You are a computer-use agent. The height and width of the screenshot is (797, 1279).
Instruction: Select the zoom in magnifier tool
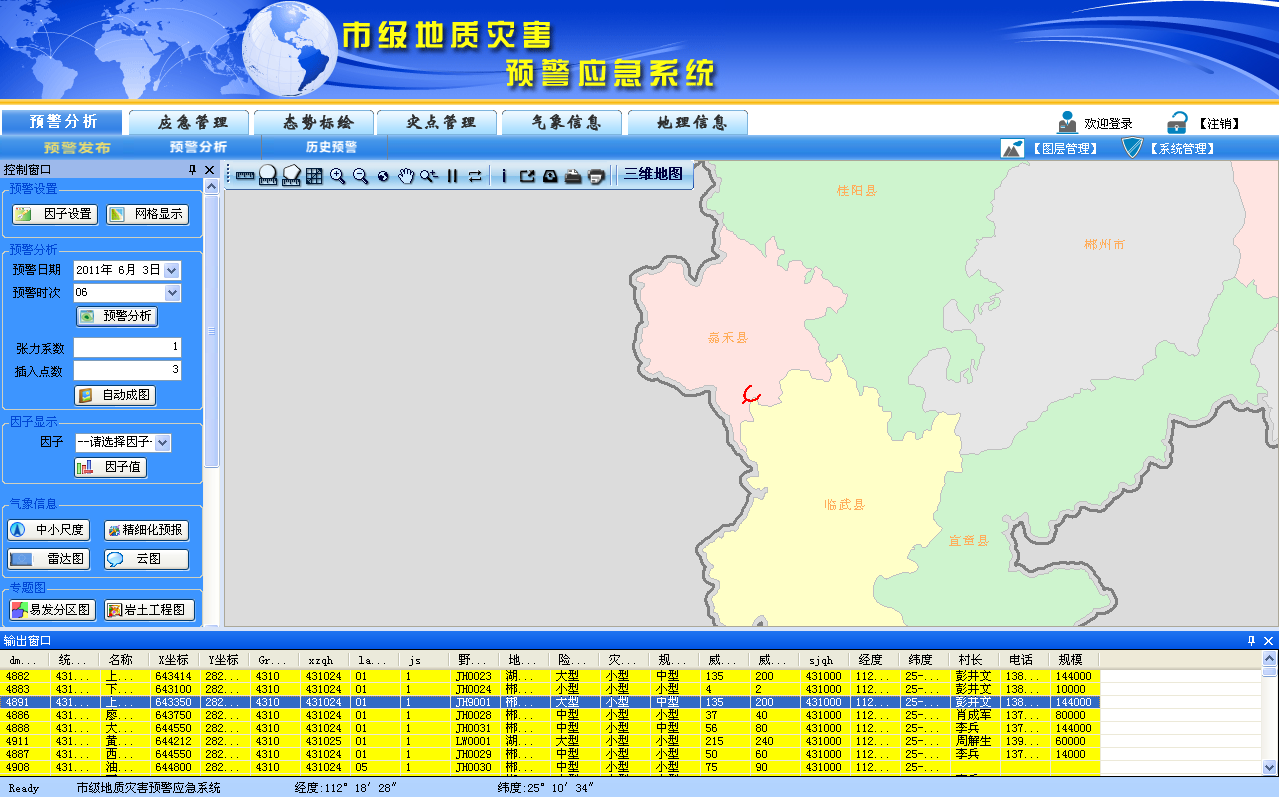(x=336, y=175)
